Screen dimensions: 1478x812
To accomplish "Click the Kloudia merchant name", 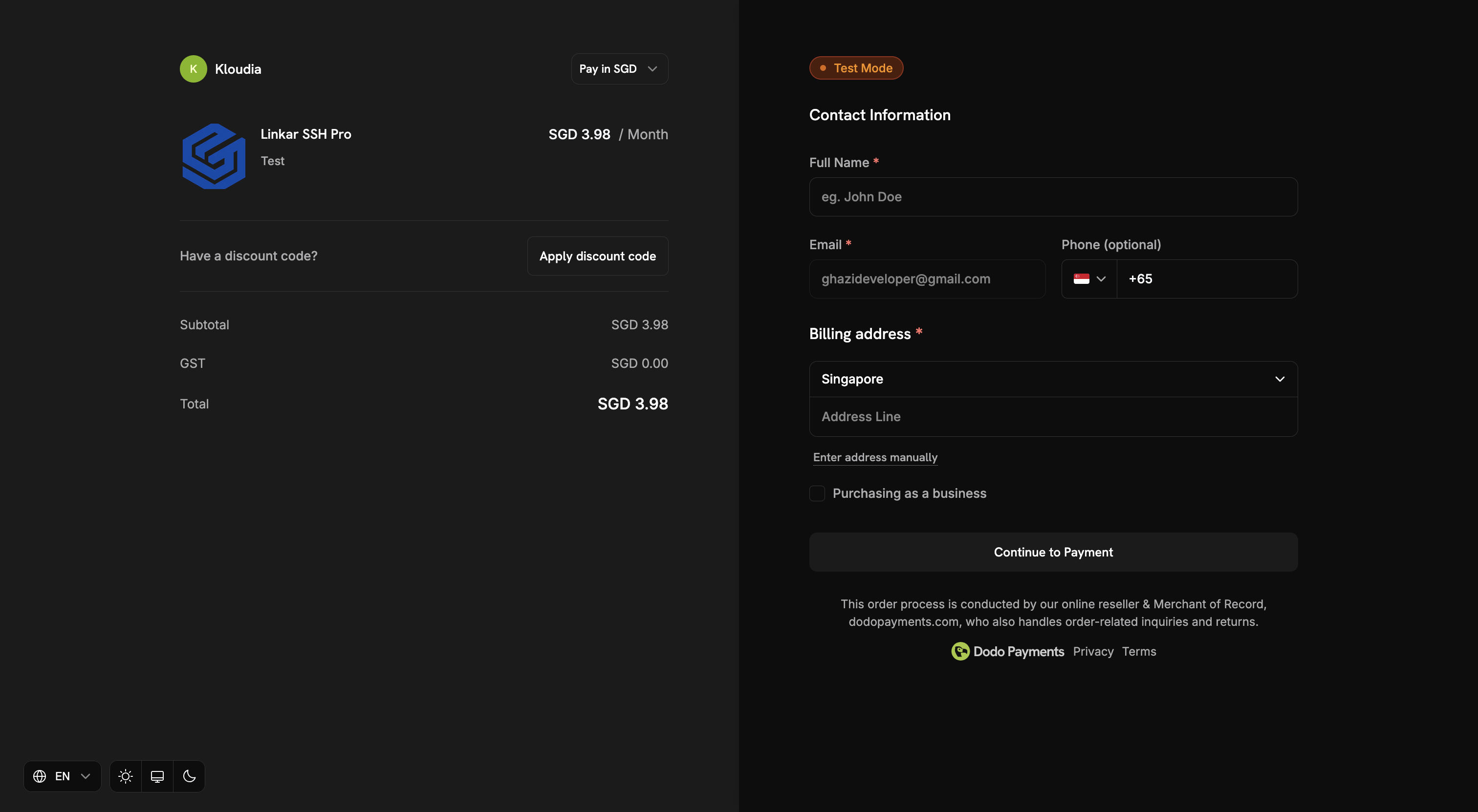I will click(238, 69).
